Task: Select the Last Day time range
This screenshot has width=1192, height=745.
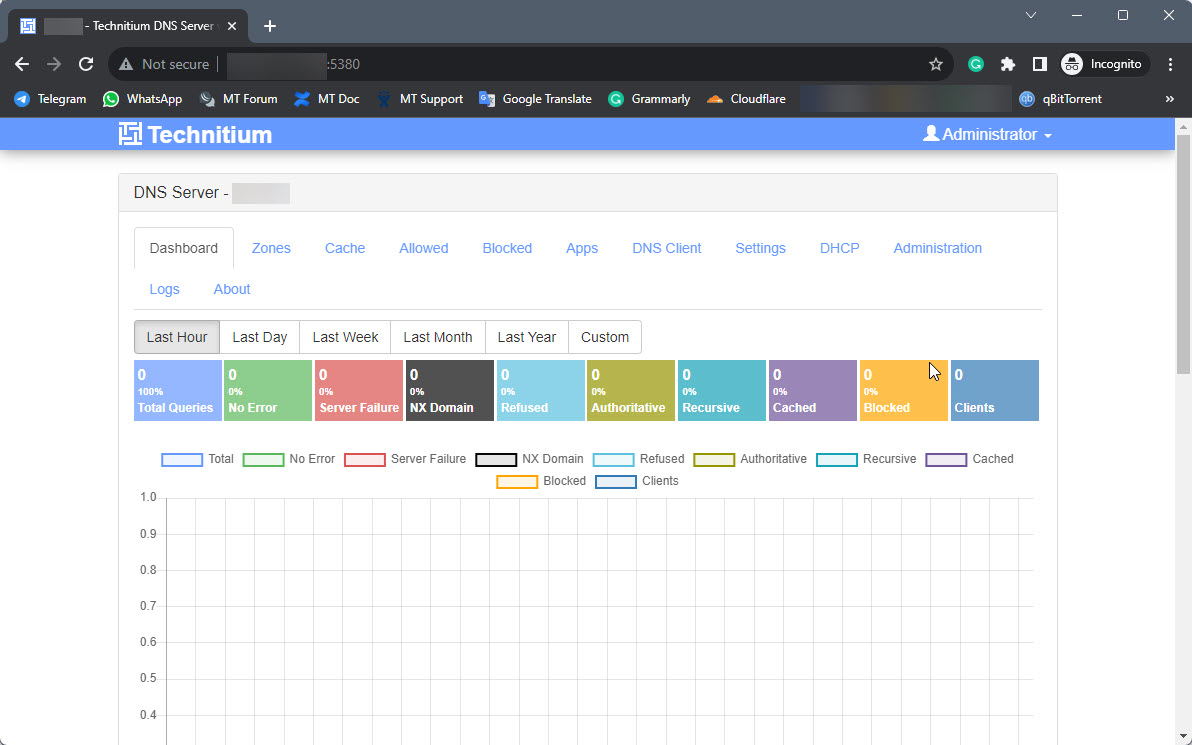Action: (260, 338)
